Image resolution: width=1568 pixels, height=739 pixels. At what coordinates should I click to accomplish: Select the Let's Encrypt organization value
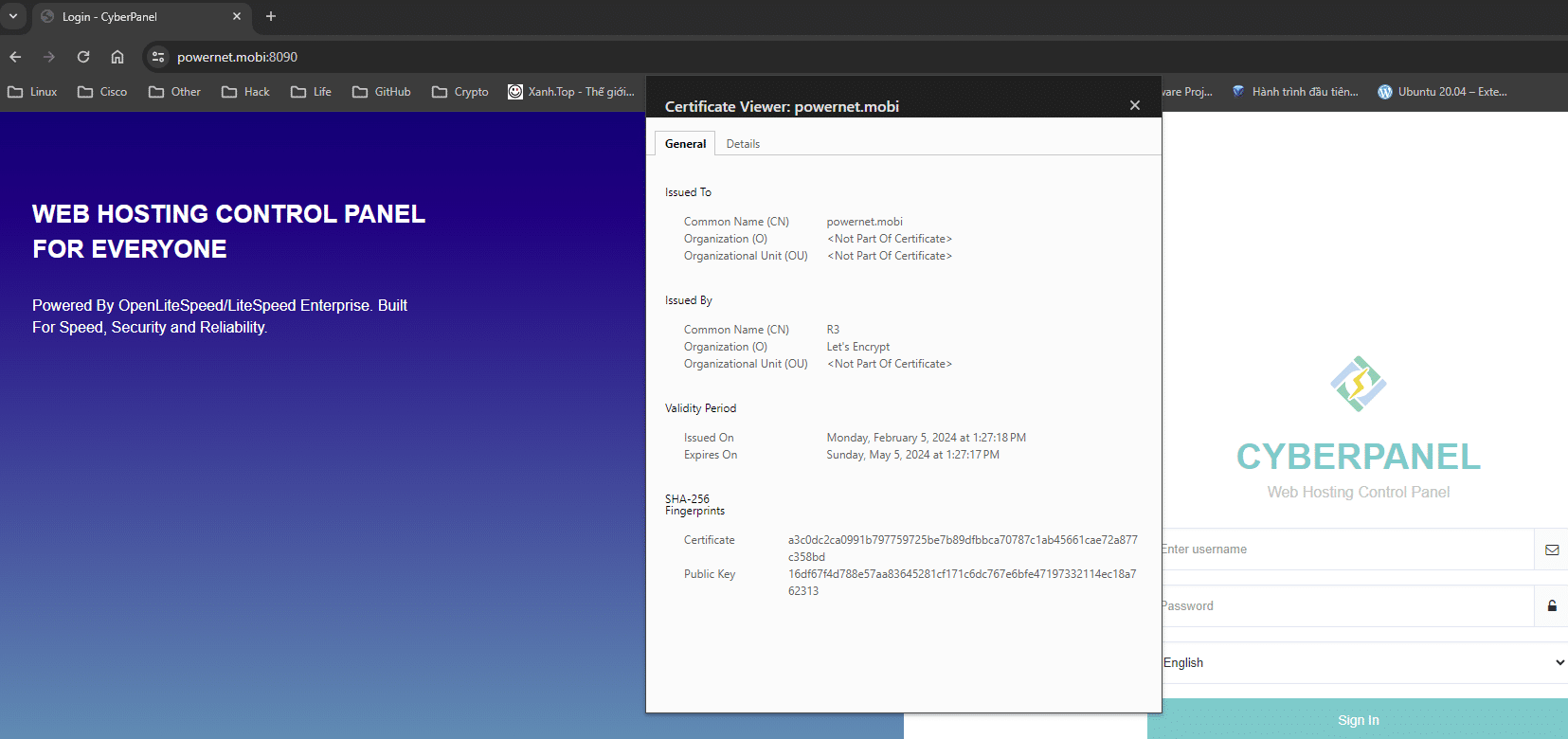[x=857, y=347]
